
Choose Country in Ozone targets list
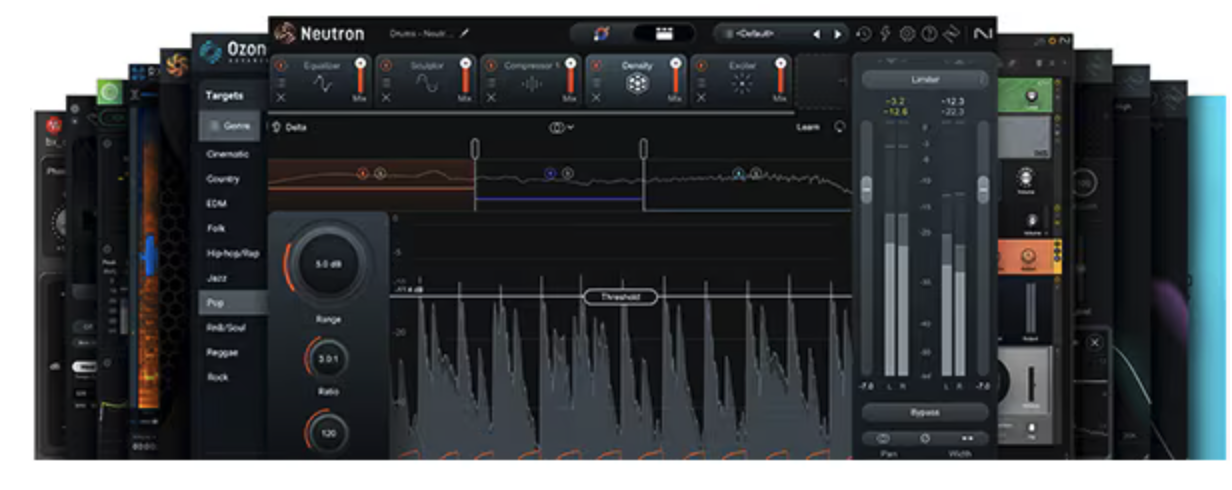pos(223,179)
